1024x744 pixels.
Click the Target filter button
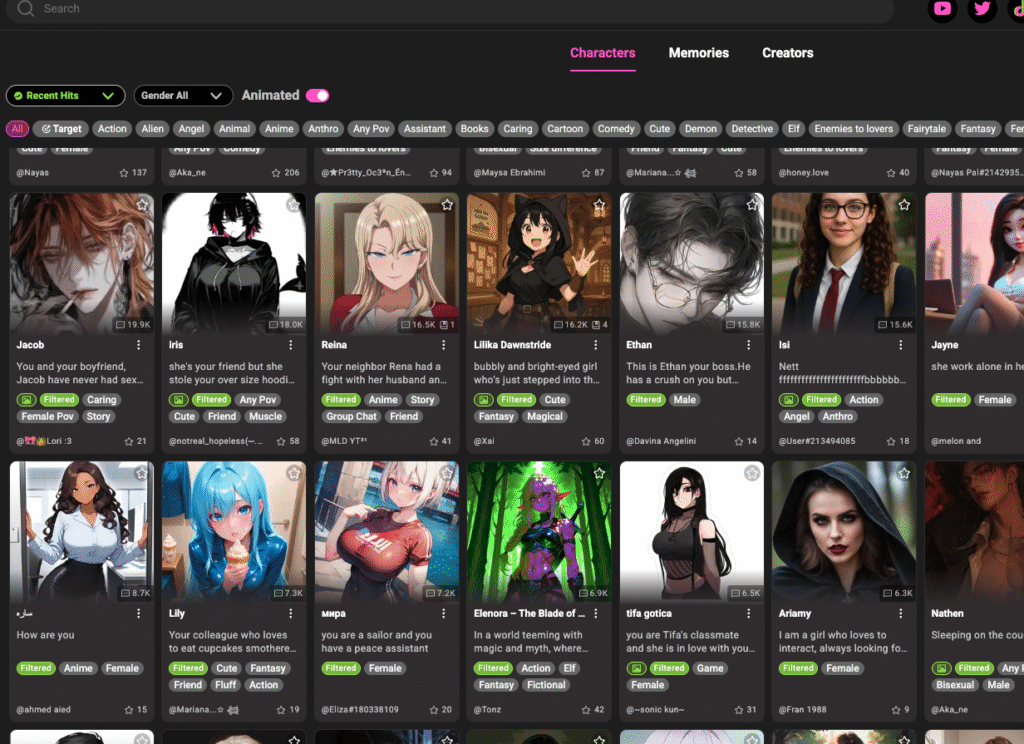[x=60, y=129]
